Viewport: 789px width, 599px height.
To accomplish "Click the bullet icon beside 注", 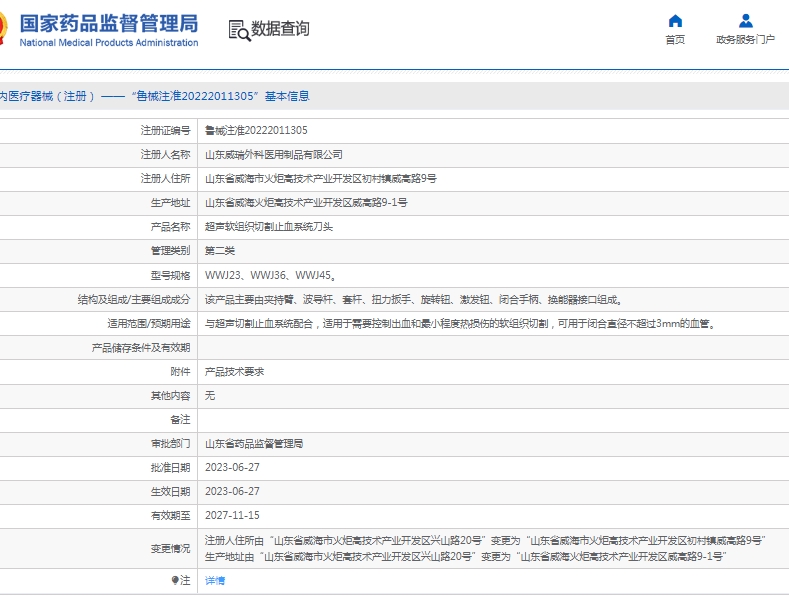I will point(175,580).
